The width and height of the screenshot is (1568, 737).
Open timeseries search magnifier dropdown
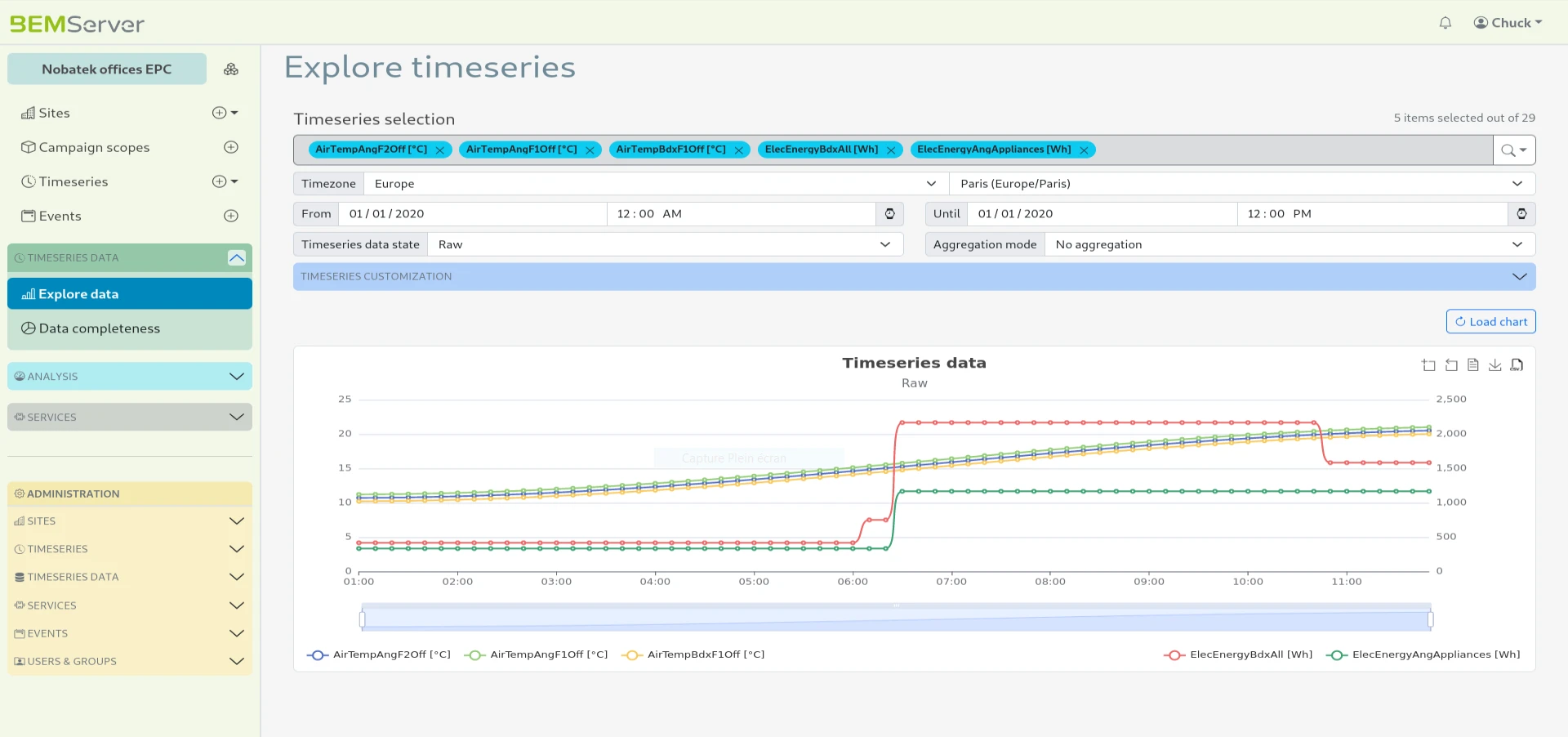click(x=1514, y=150)
